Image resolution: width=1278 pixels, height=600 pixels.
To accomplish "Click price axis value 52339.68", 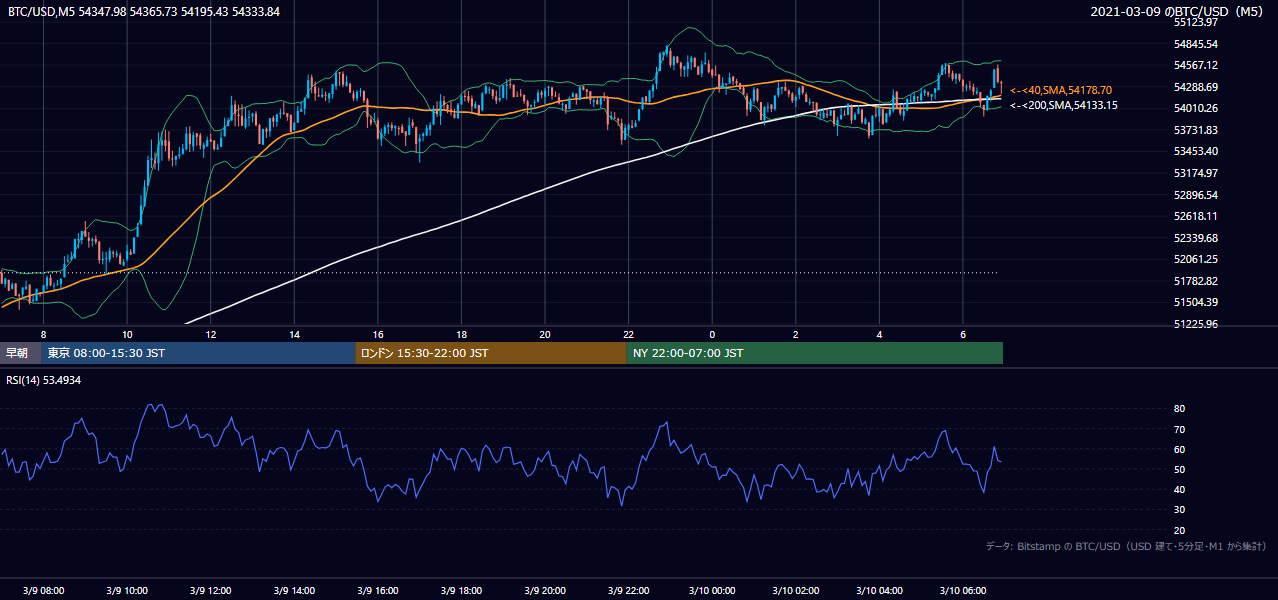I will [x=1196, y=238].
